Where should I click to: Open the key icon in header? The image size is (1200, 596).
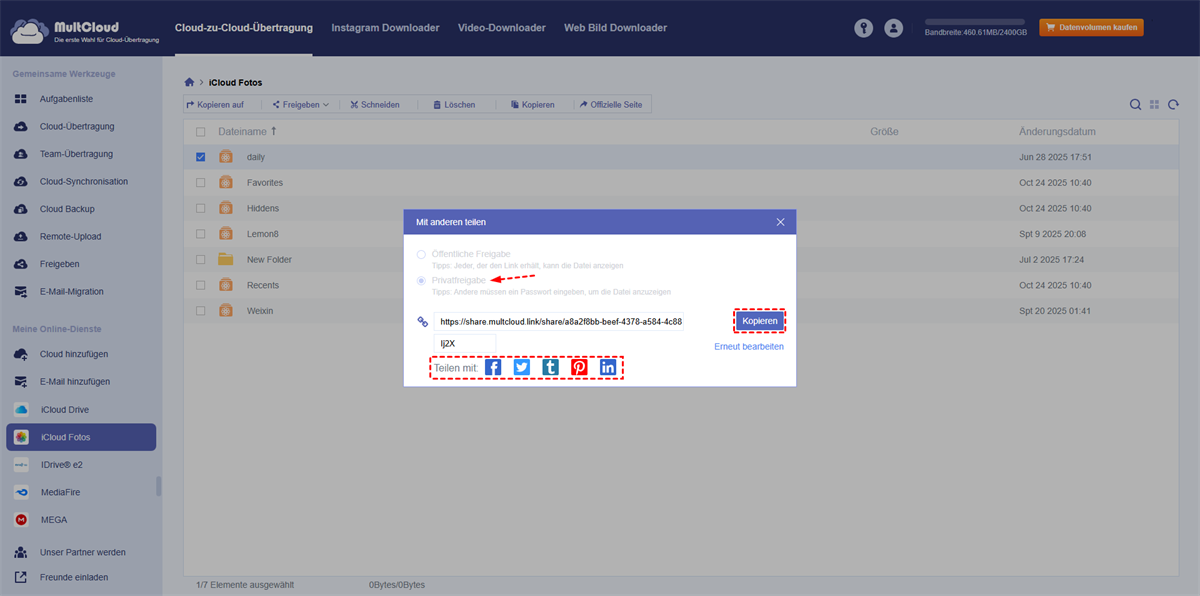[864, 29]
